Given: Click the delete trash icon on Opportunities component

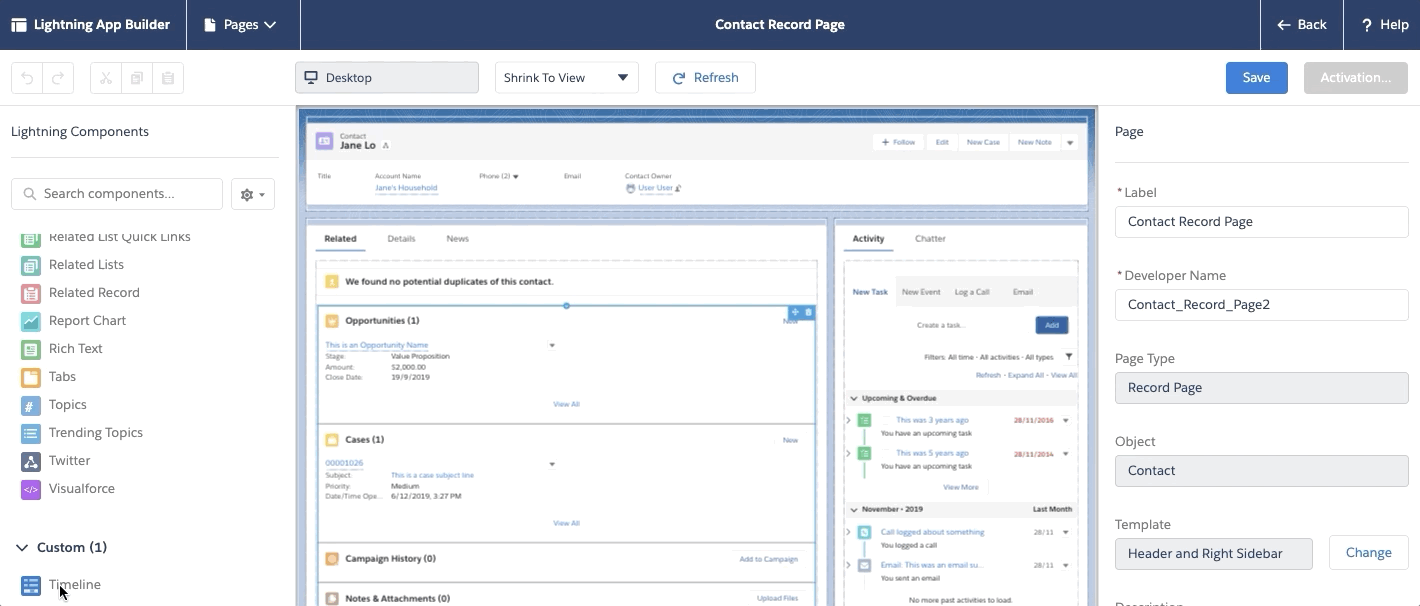Looking at the screenshot, I should (809, 312).
